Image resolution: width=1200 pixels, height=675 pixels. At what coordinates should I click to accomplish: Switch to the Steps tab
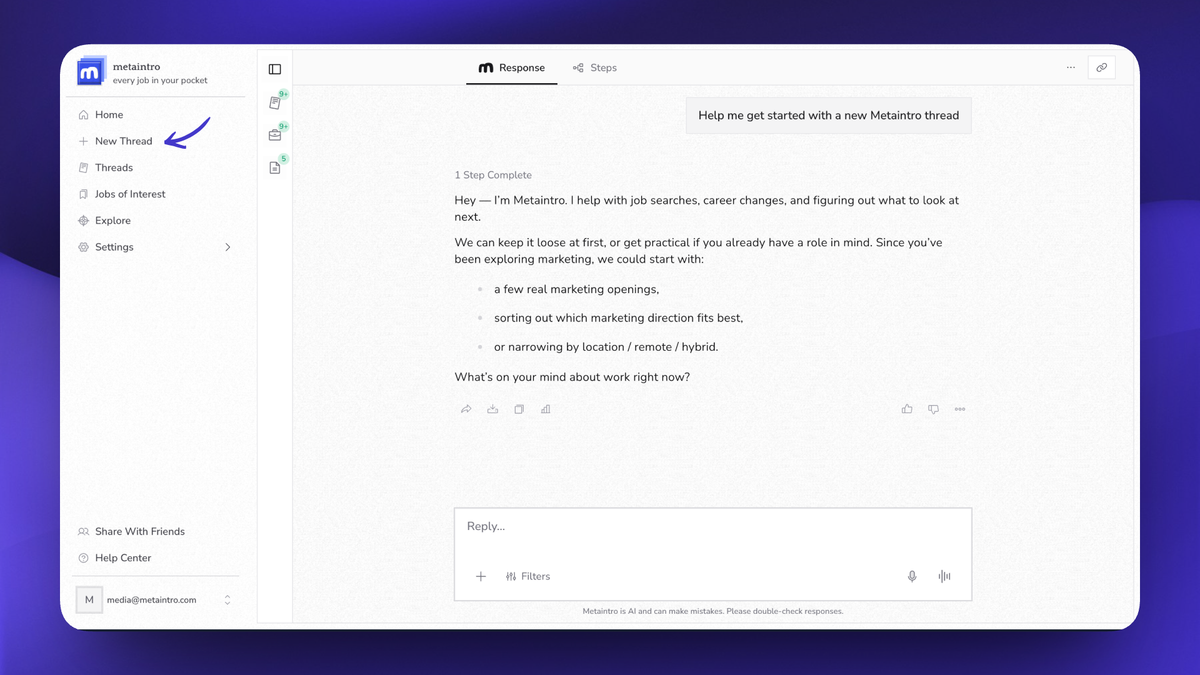point(595,68)
